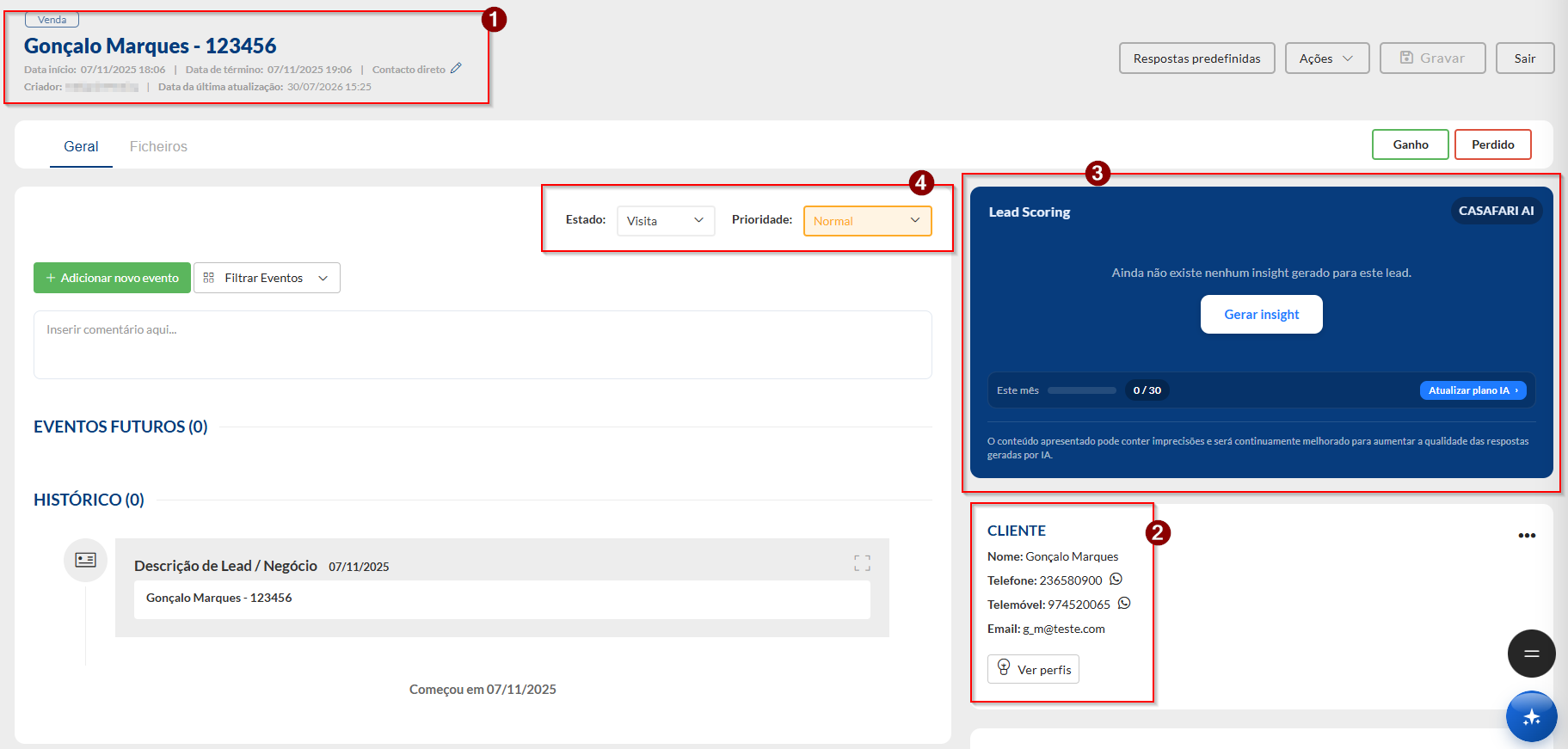Click the HISTÓRICO (0) heading
This screenshot has width=1568, height=749.
pyautogui.click(x=89, y=500)
